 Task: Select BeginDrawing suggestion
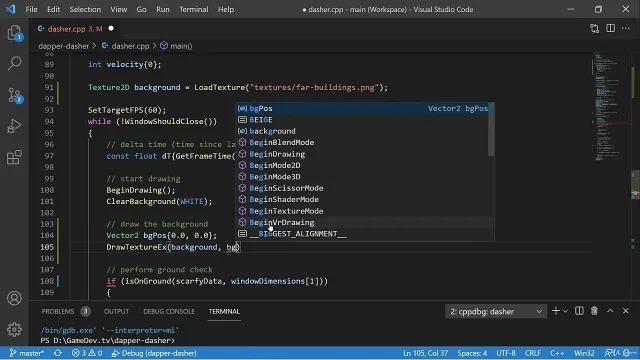[x=363, y=154]
